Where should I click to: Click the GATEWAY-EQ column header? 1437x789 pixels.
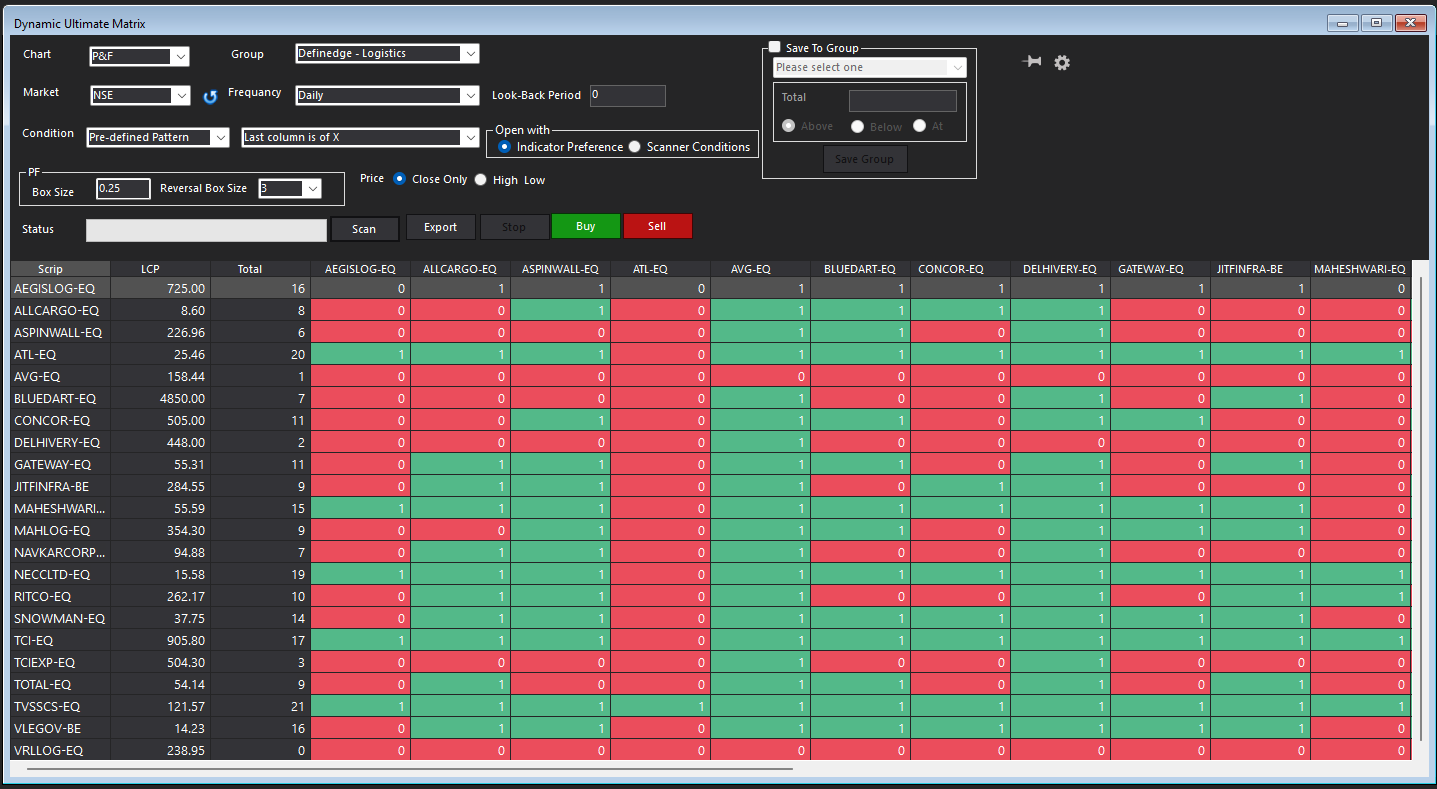(x=1160, y=269)
